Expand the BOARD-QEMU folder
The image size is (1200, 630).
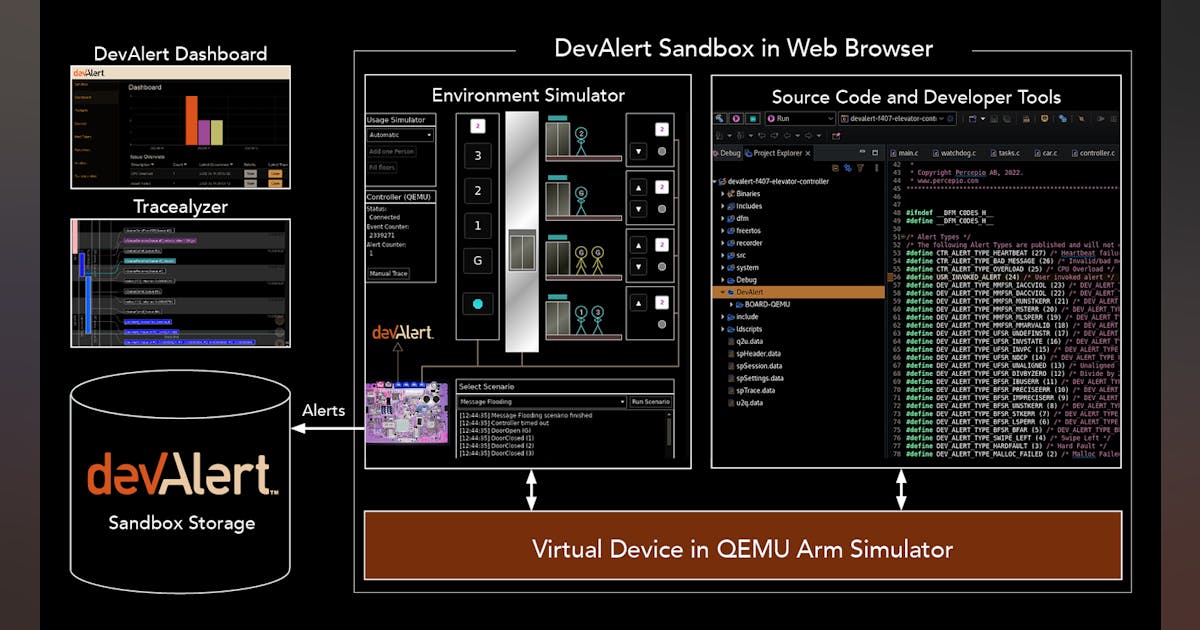pos(731,304)
